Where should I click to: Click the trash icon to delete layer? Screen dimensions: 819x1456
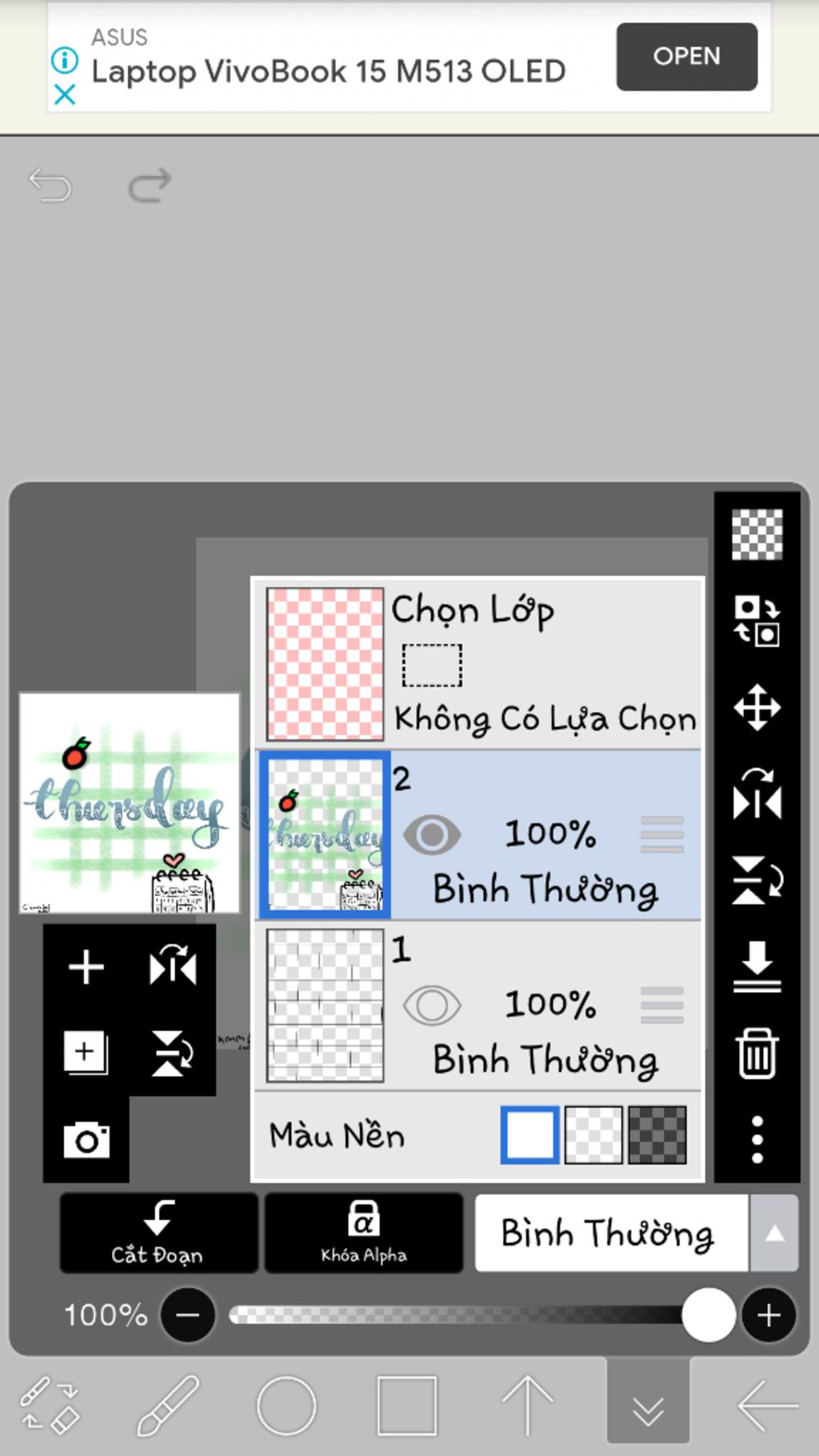tap(757, 1054)
